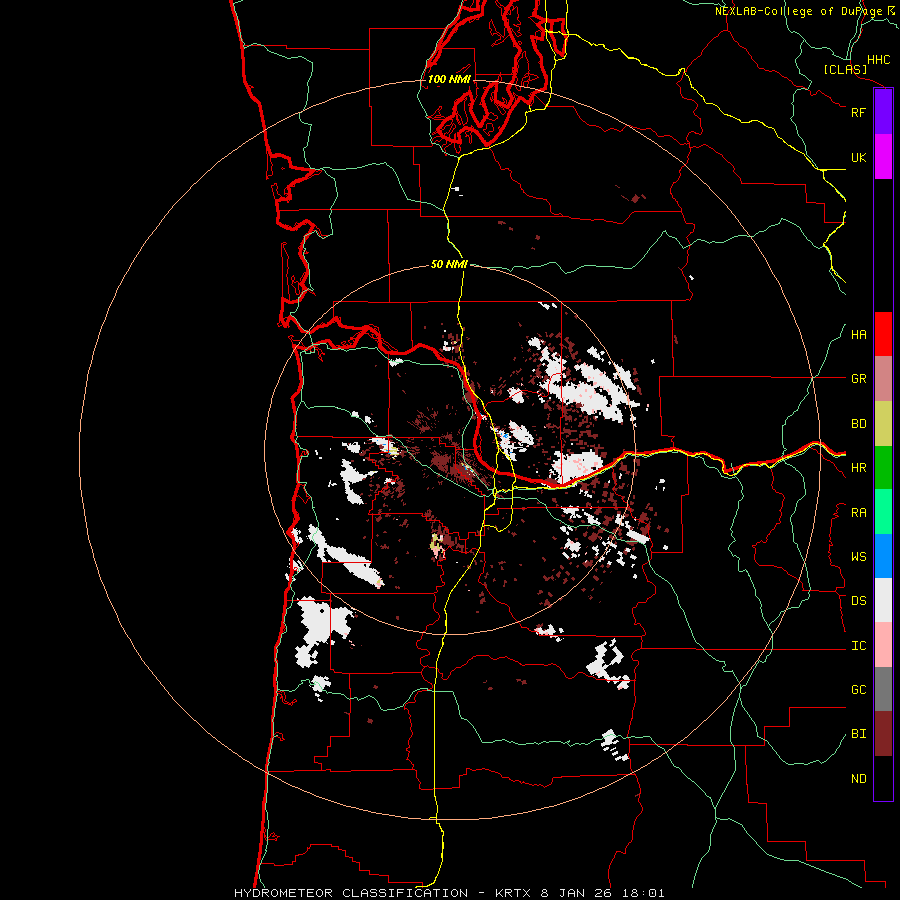Click the KRTX radar site identifier
900x900 pixels.
(x=515, y=893)
